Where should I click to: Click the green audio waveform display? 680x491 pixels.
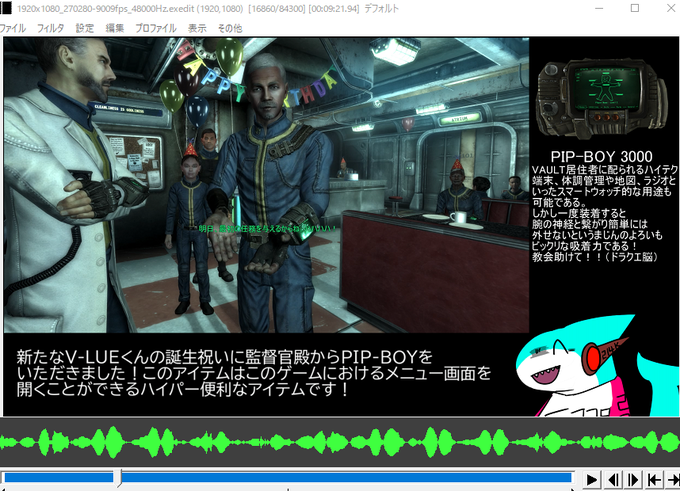point(340,442)
